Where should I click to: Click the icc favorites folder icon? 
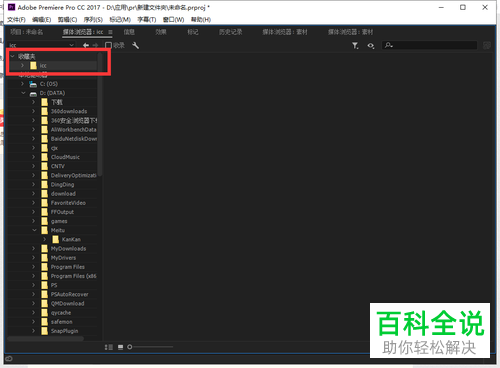pos(33,66)
